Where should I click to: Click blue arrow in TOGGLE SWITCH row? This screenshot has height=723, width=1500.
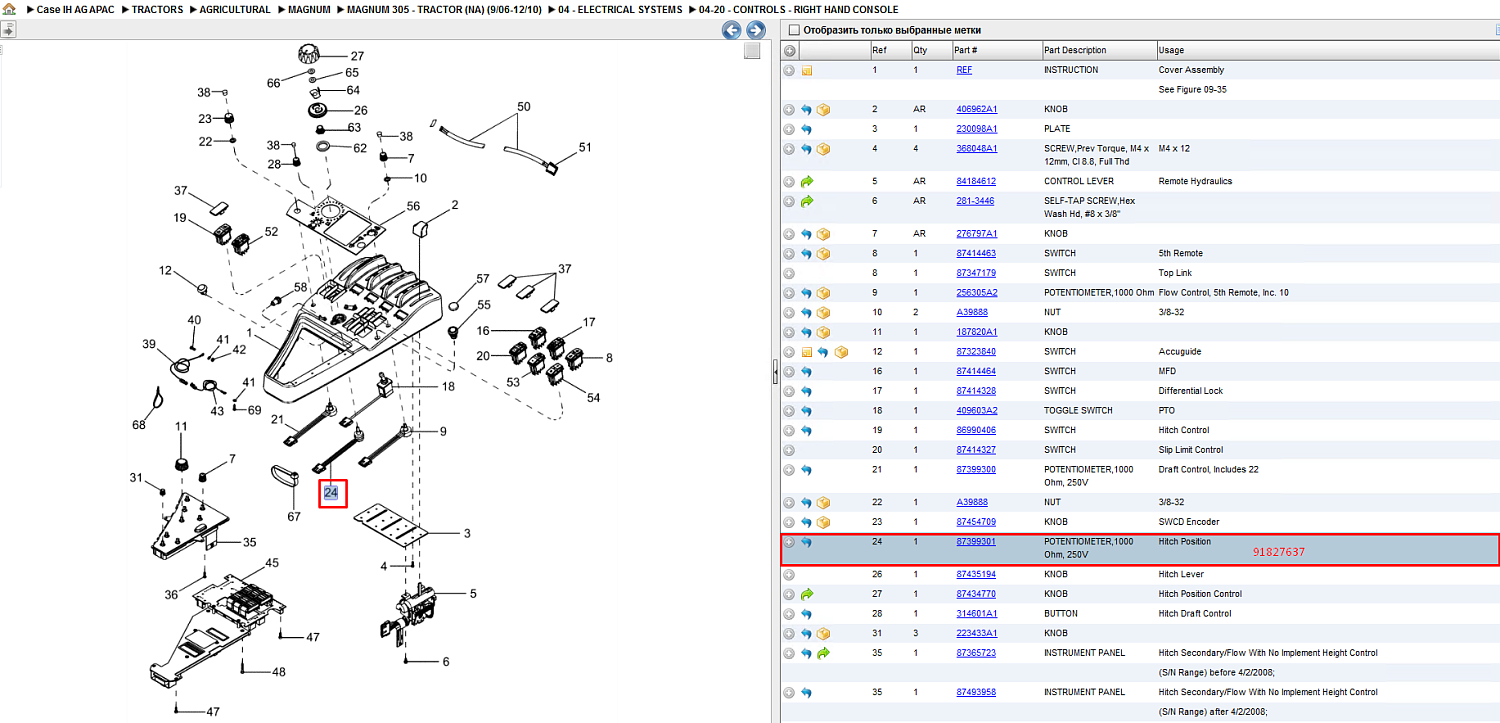click(806, 411)
